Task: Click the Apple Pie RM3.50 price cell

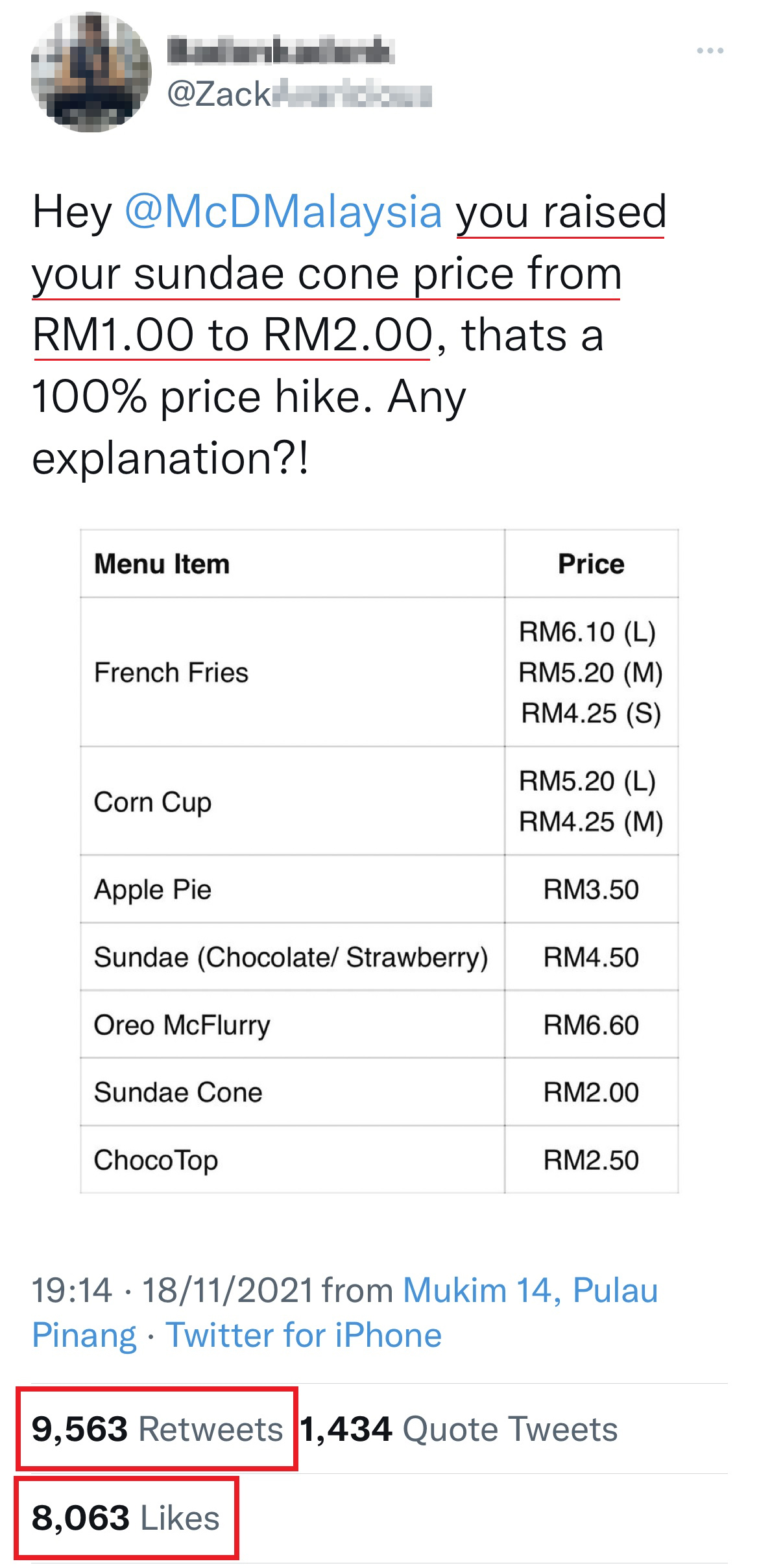Action: click(x=591, y=889)
